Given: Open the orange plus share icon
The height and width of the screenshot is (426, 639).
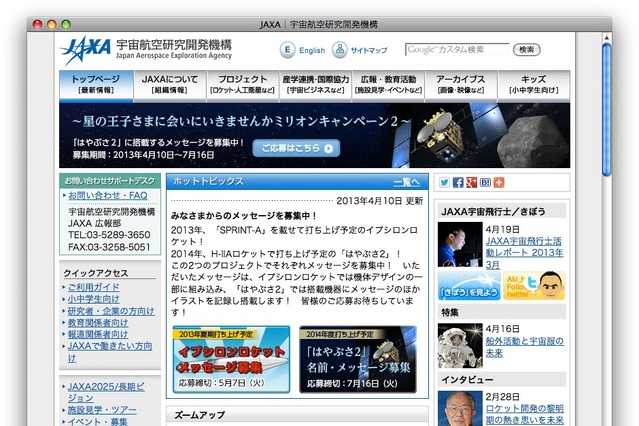Looking at the screenshot, I should pos(499,183).
